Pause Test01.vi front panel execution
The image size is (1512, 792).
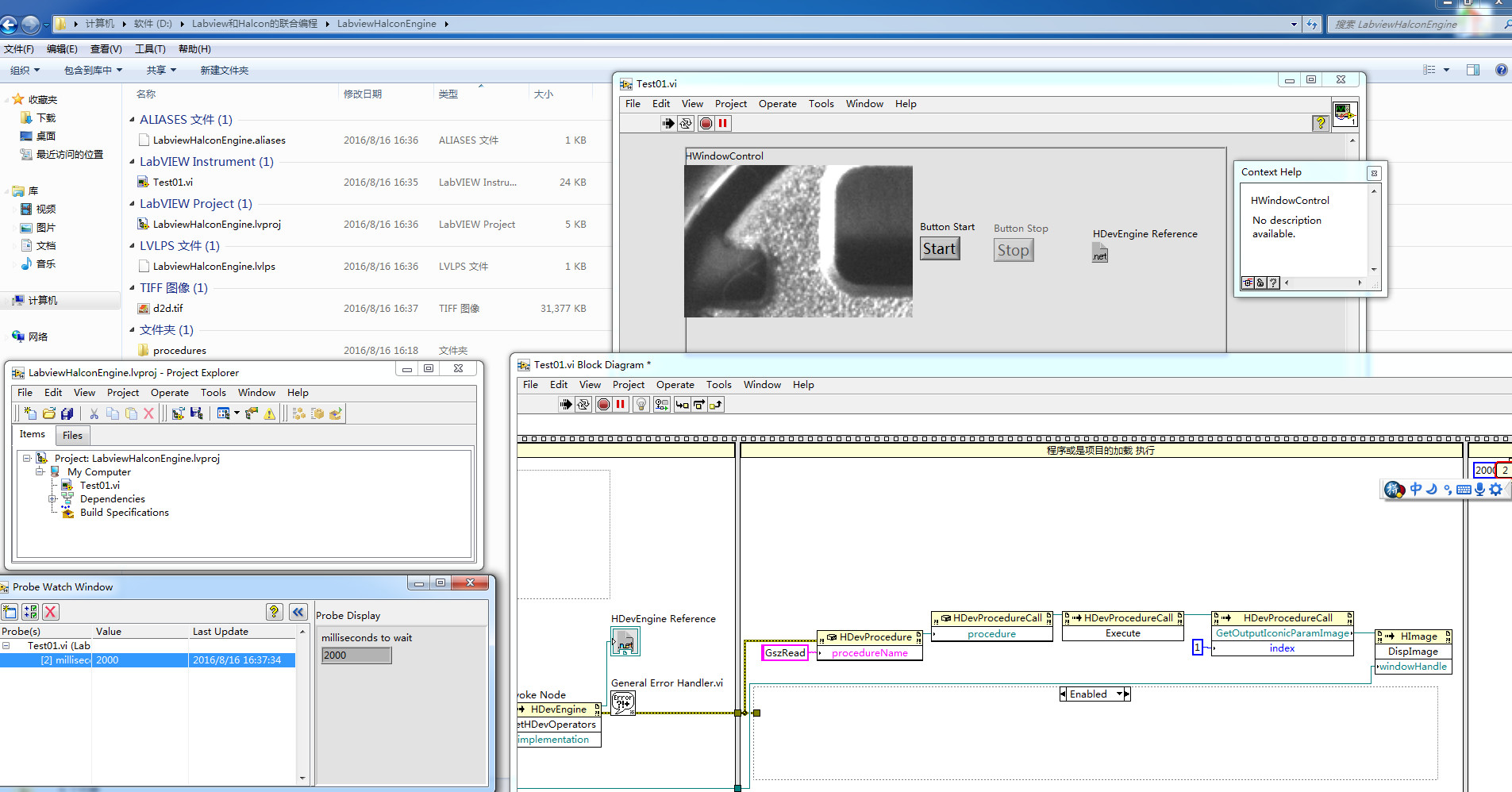[x=723, y=123]
